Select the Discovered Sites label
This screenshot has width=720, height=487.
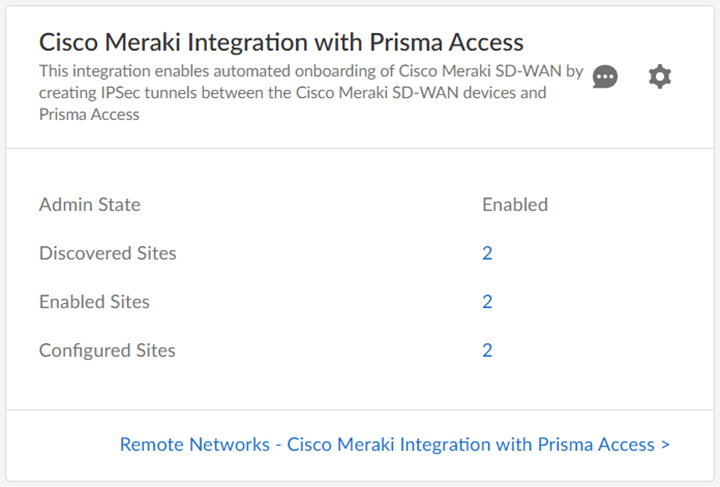[108, 253]
